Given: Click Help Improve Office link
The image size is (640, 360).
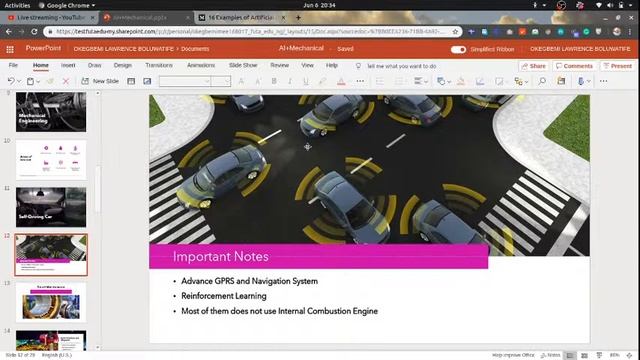Looking at the screenshot, I should click(x=513, y=356).
